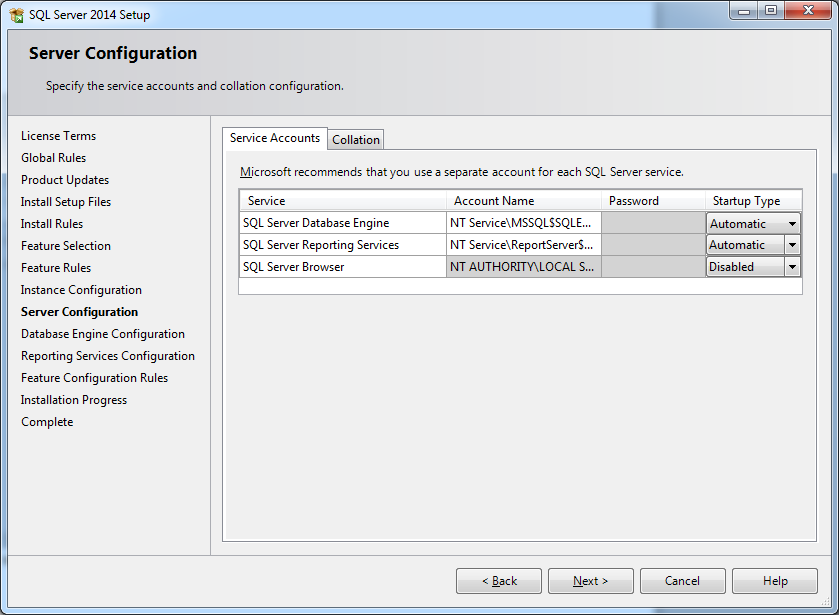
Task: Click Install Rules in the steps list
Action: [52, 224]
